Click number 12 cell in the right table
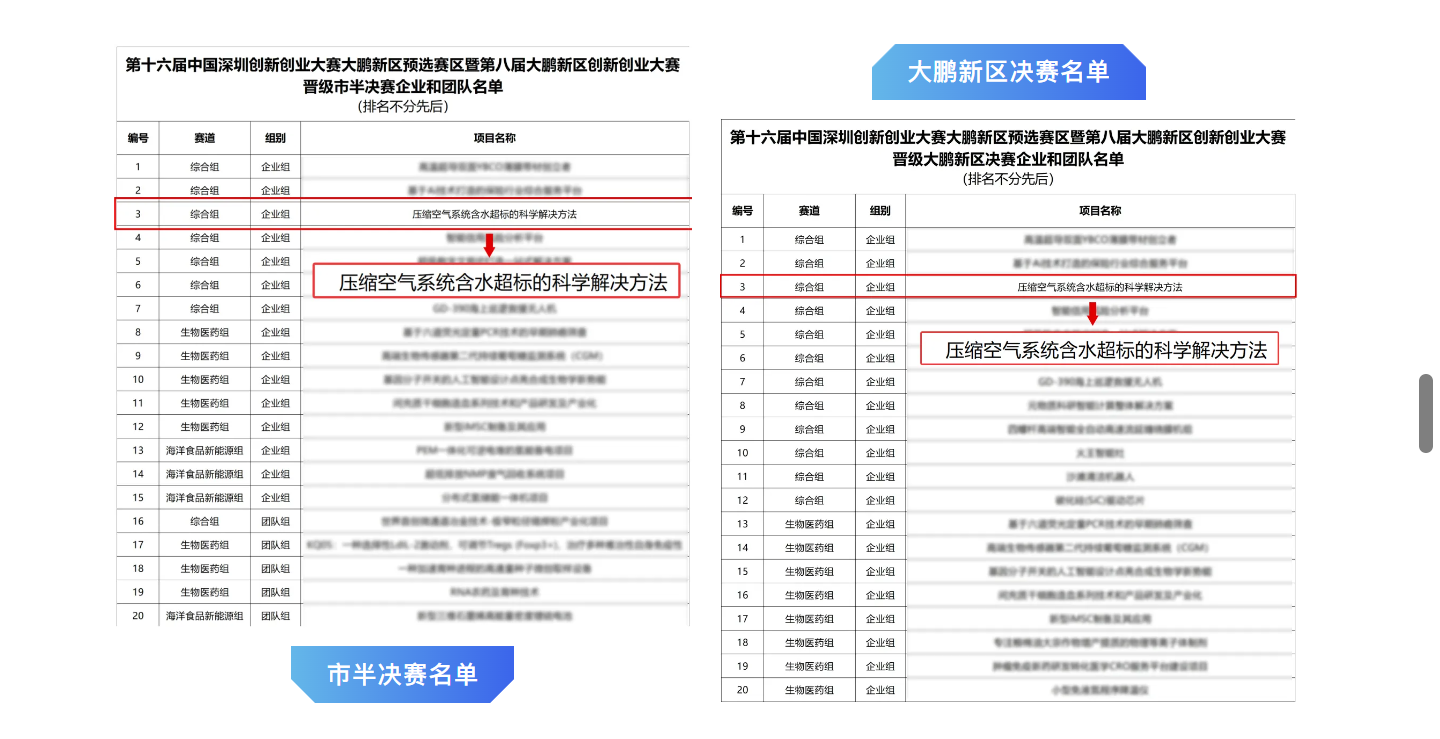1440x739 pixels. 742,500
